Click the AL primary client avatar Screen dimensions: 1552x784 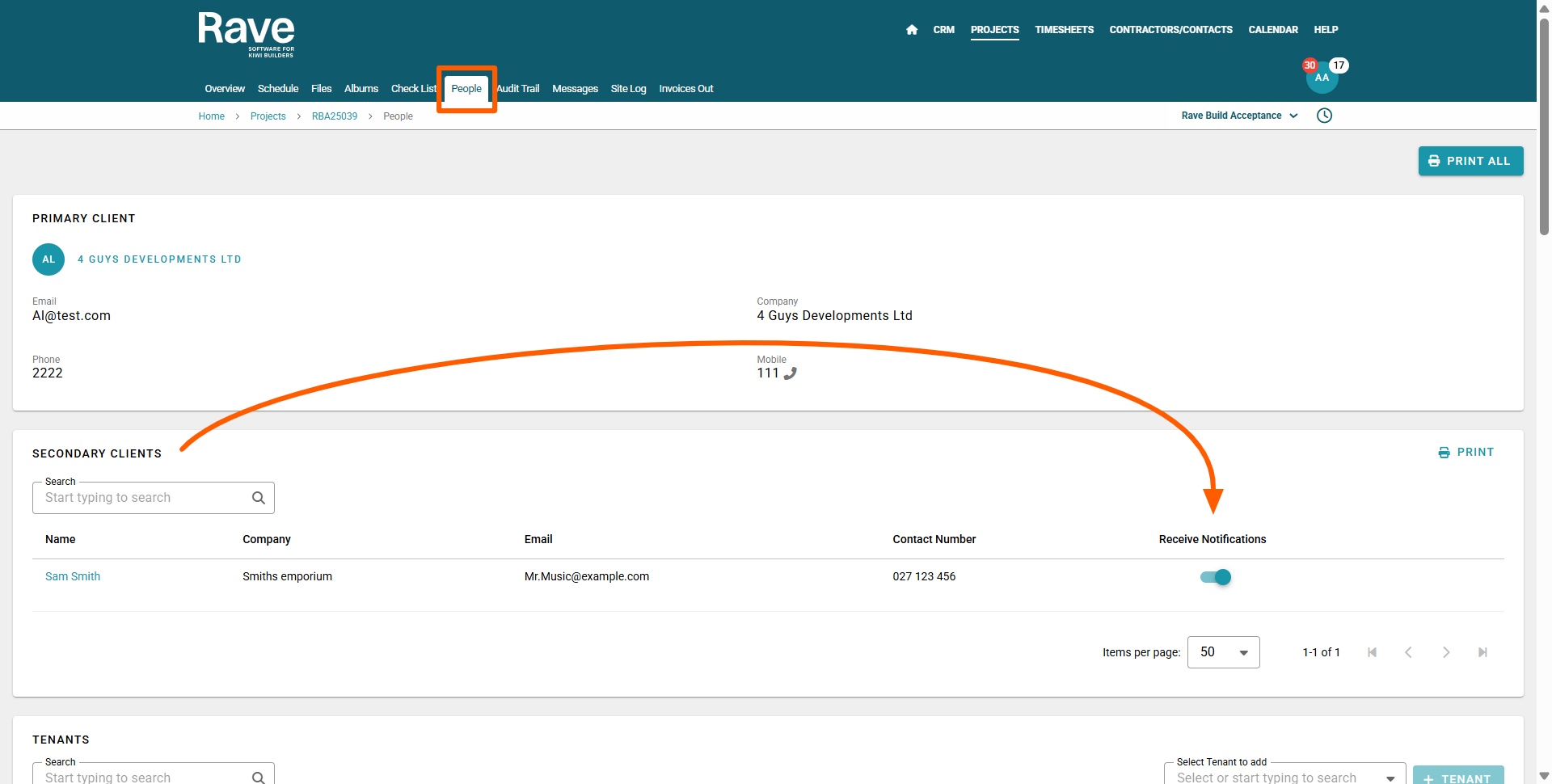[x=48, y=259]
